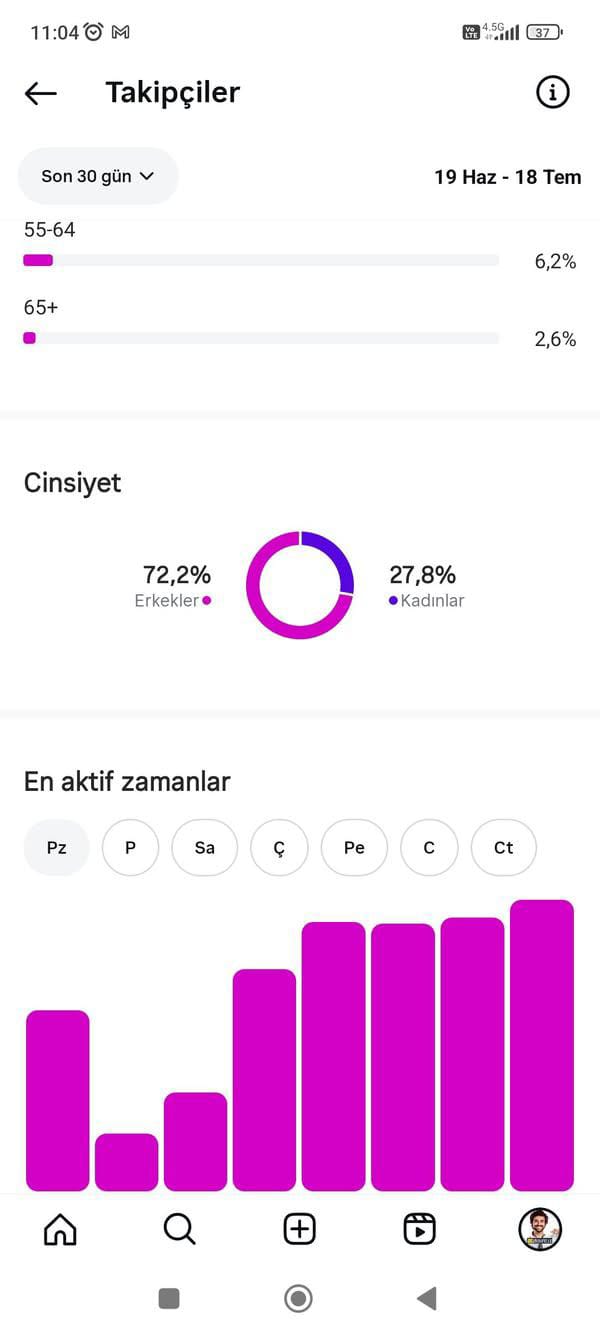Select the Pz day chip
The width and height of the screenshot is (600, 1333).
(x=57, y=847)
